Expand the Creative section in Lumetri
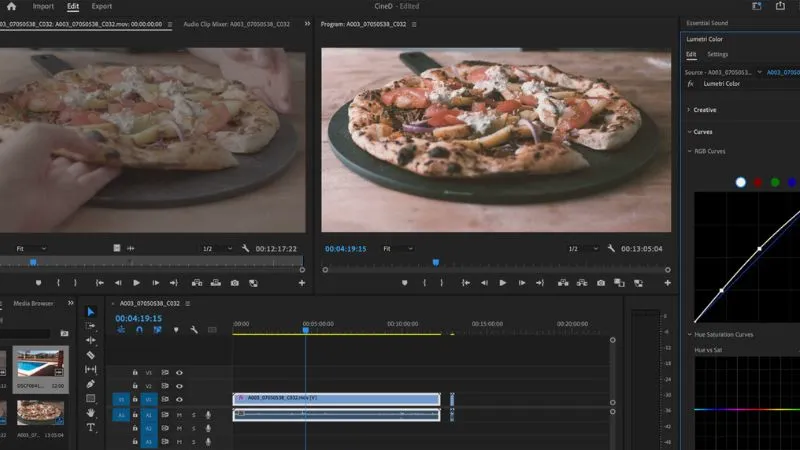Viewport: 800px width, 450px height. (x=688, y=110)
